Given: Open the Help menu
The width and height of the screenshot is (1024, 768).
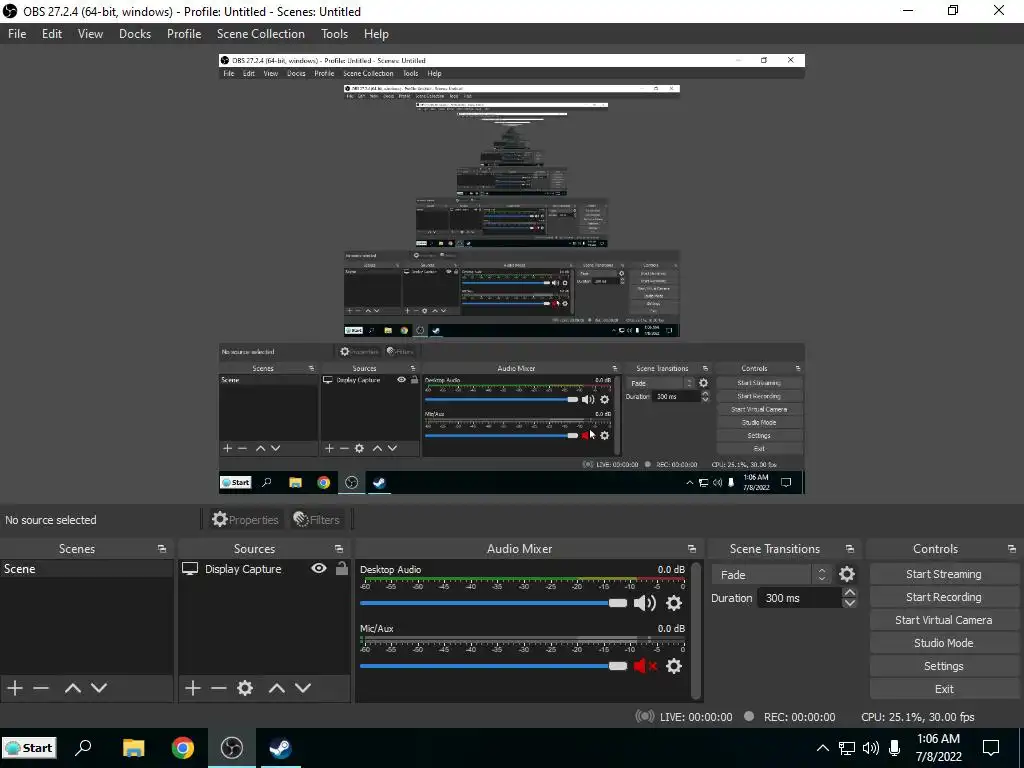Looking at the screenshot, I should (376, 34).
